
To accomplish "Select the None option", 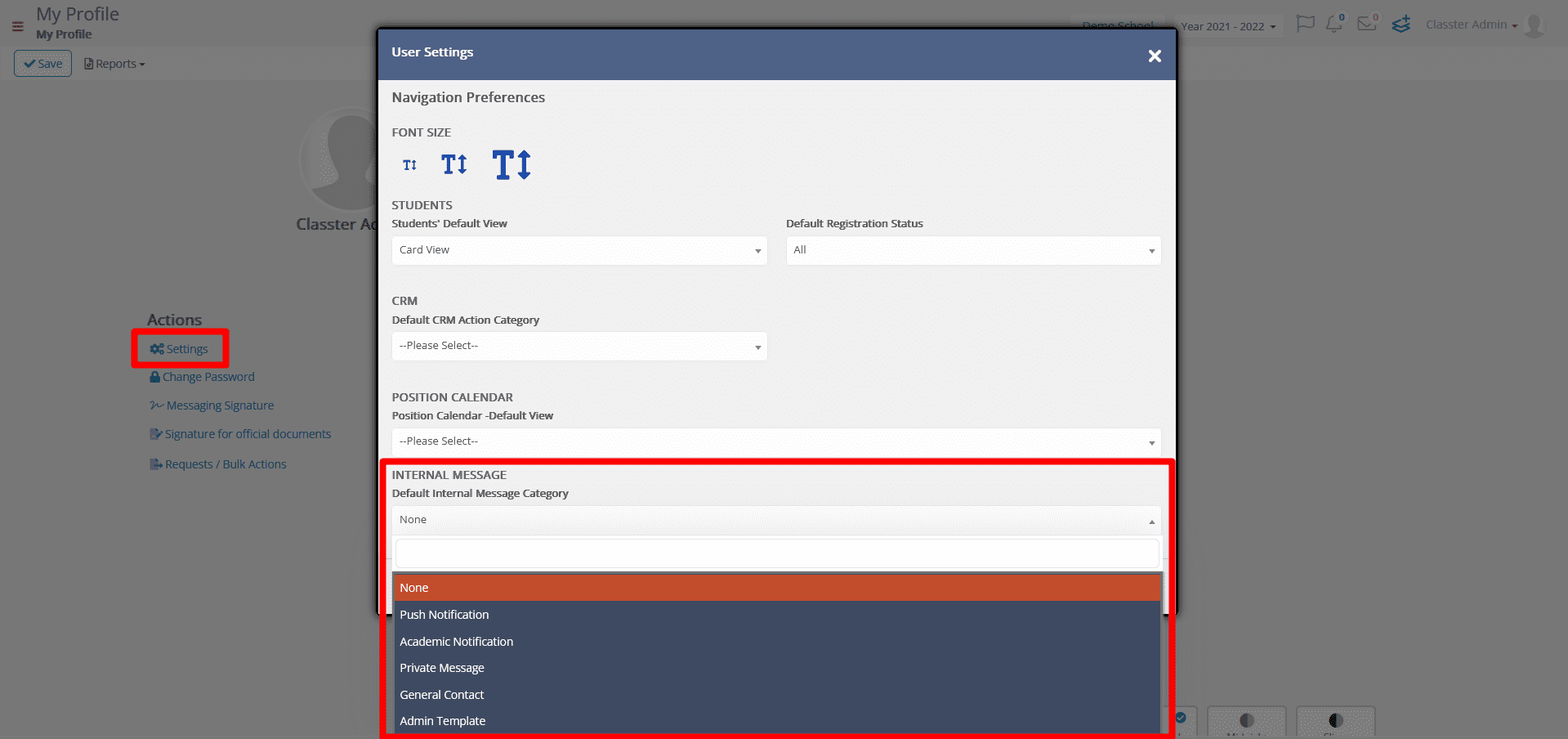I will (x=777, y=588).
